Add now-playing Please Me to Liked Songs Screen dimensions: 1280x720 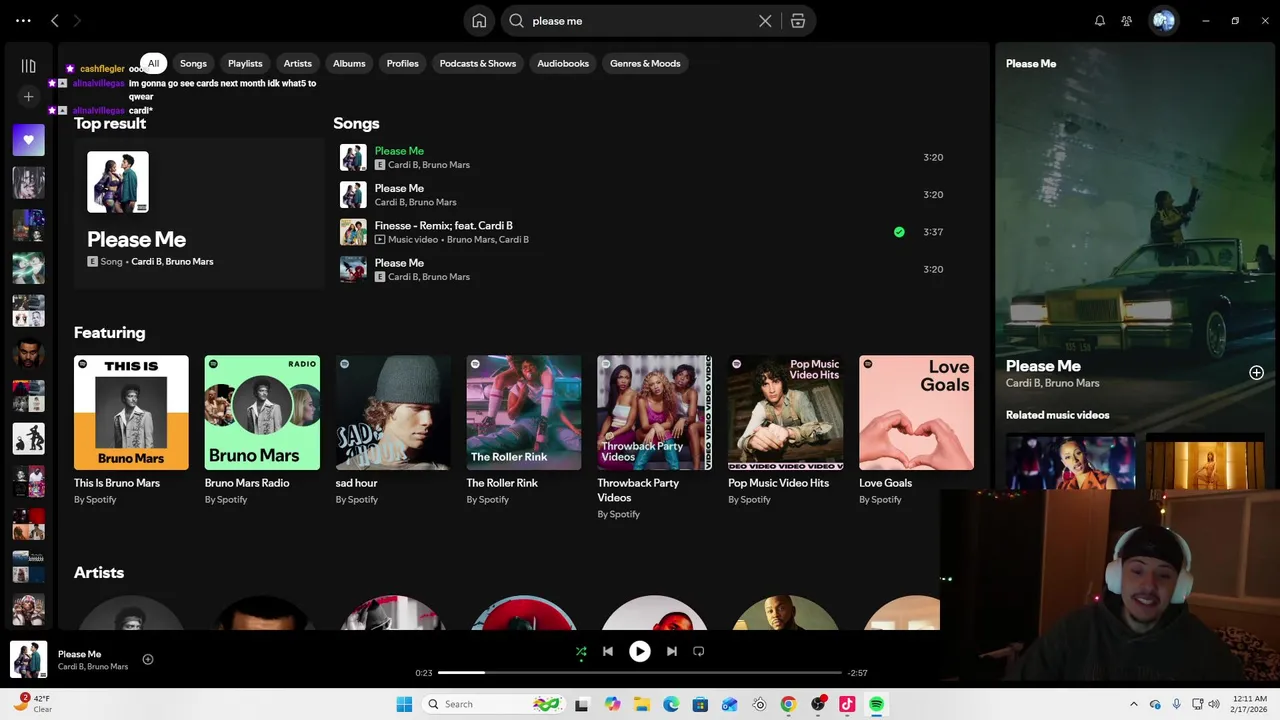tap(148, 659)
